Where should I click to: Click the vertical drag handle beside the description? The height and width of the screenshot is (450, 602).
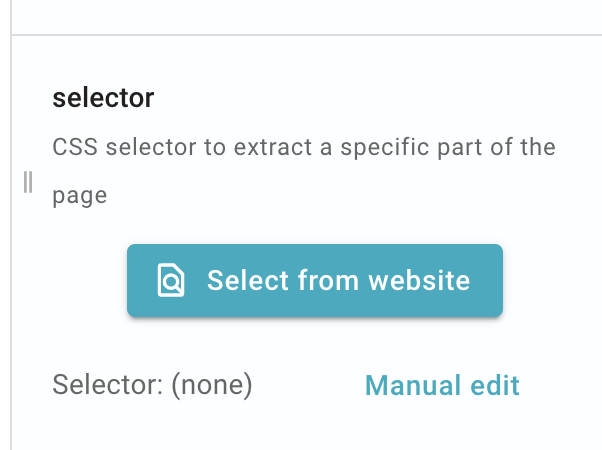coord(28,182)
